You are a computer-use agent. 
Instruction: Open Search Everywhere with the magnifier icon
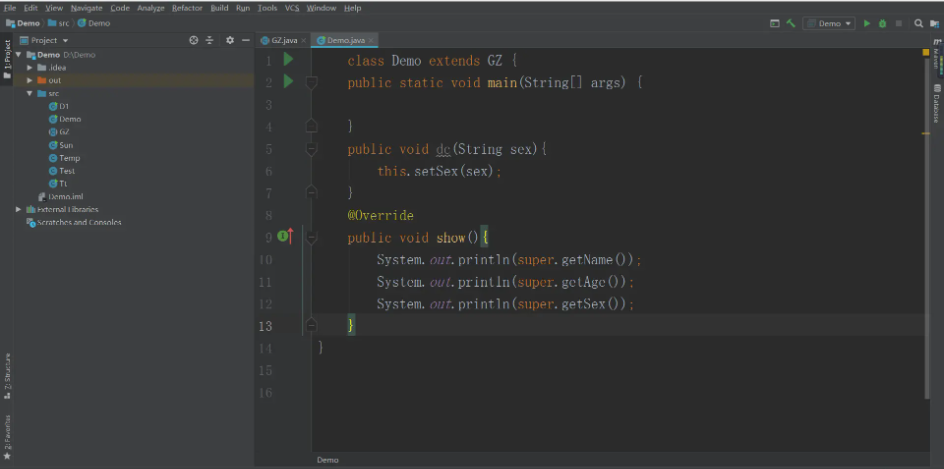click(919, 23)
